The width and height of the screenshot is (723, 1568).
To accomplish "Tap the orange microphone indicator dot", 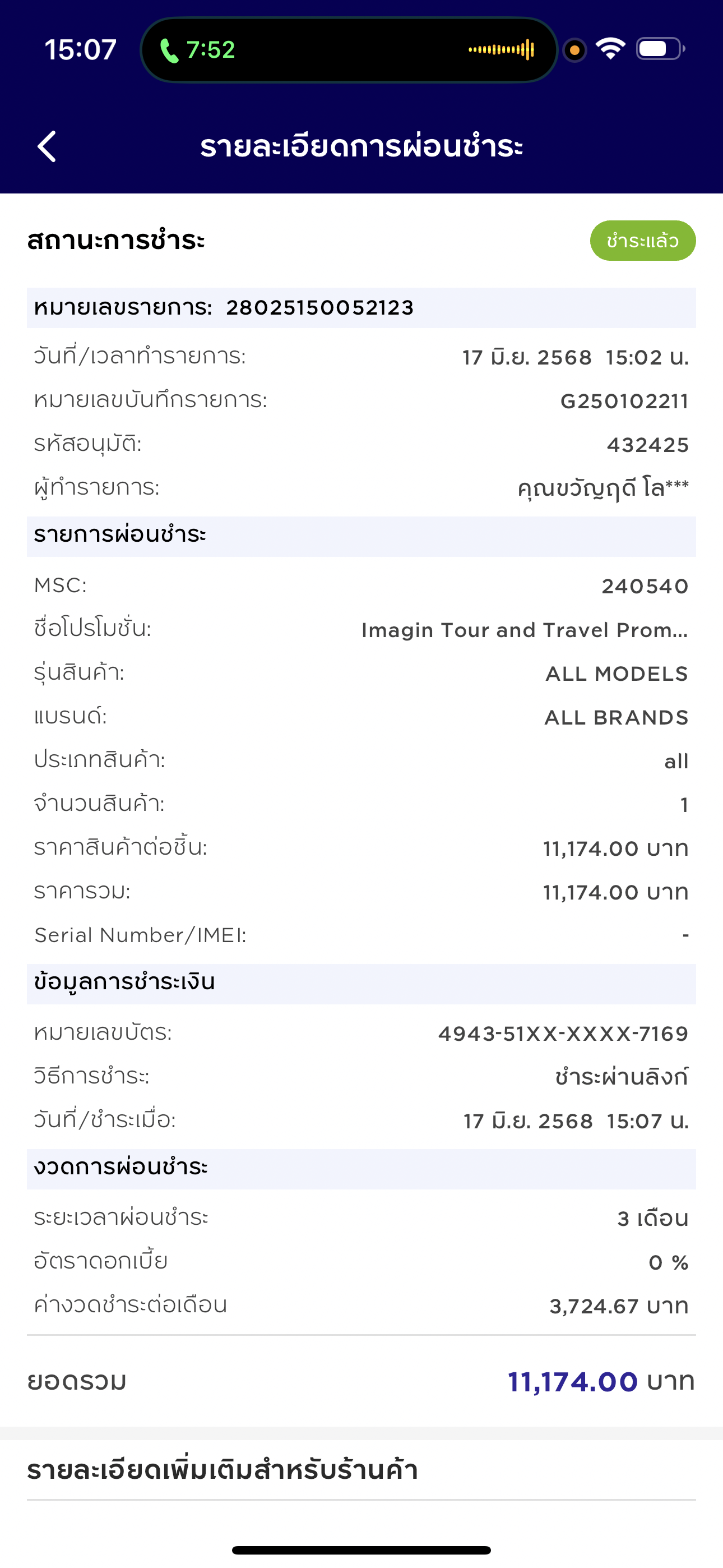I will (x=574, y=50).
